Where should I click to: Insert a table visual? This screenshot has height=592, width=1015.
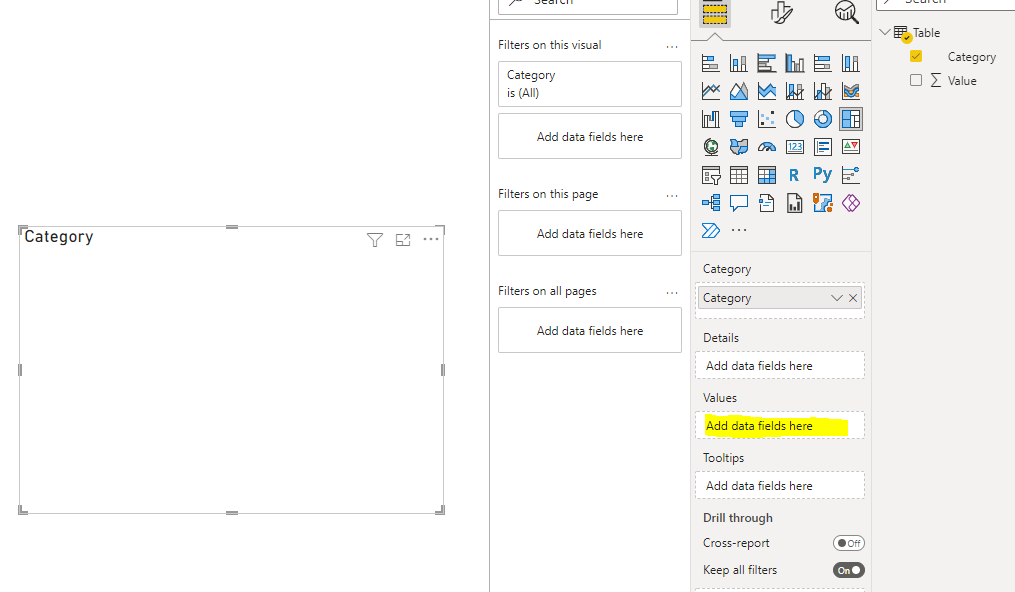[x=739, y=175]
